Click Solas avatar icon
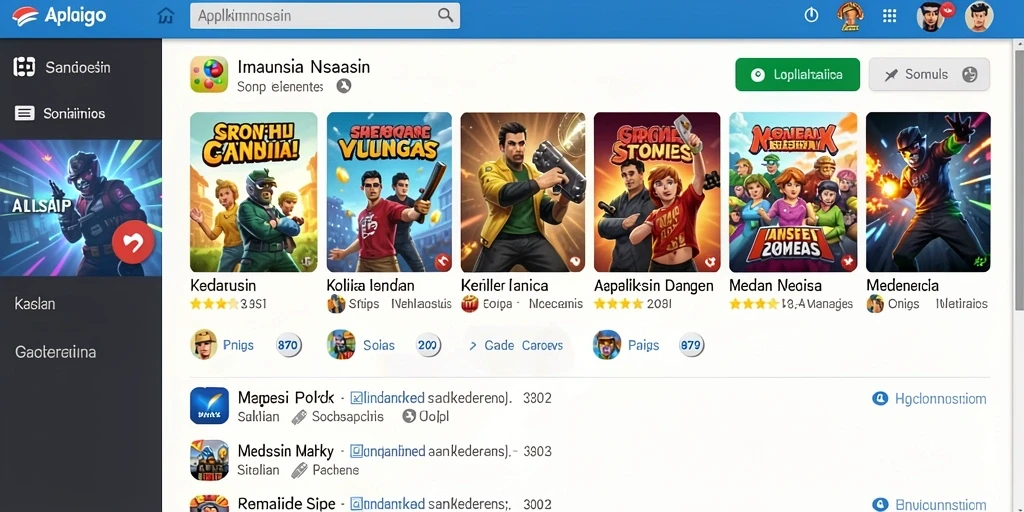This screenshot has width=1024, height=512. [341, 345]
